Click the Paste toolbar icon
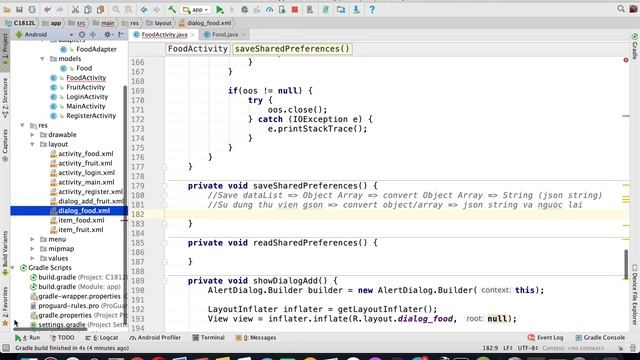The height and width of the screenshot is (360, 640). click(100, 9)
